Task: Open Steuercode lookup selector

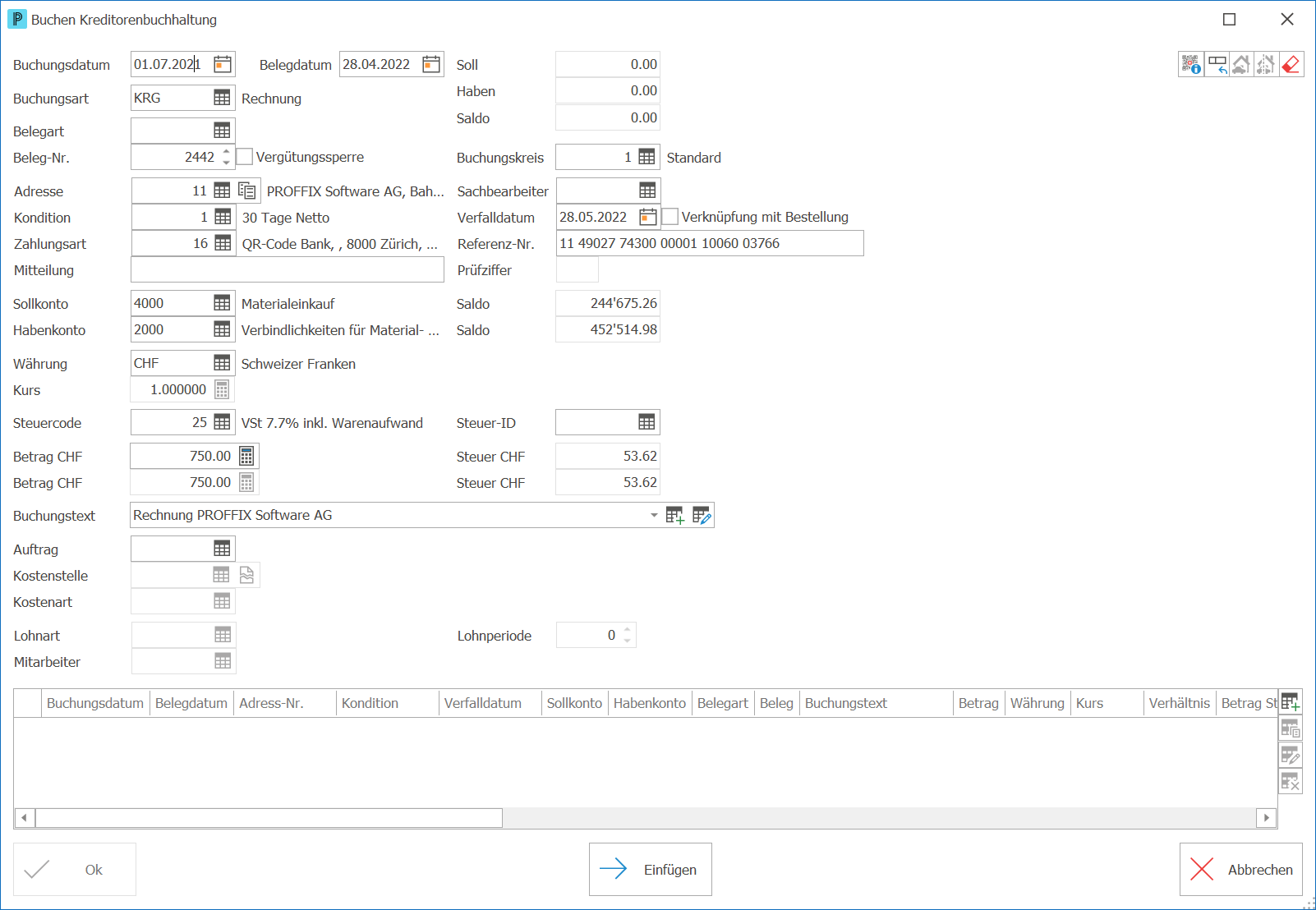Action: [222, 422]
